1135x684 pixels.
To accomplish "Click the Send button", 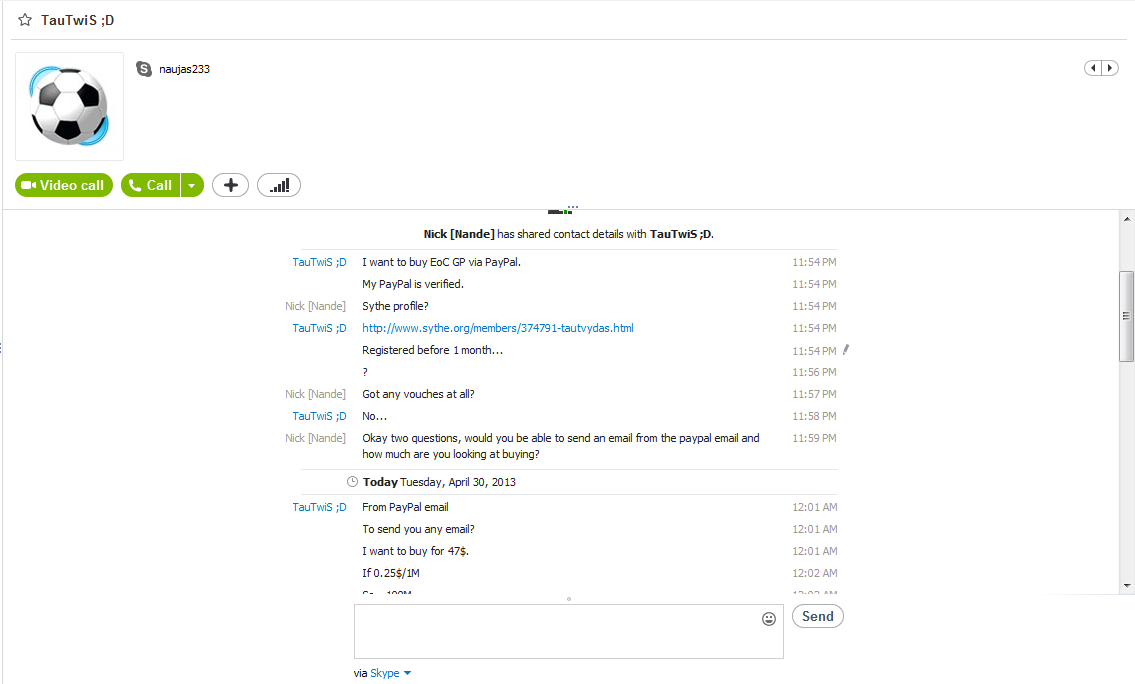I will (x=817, y=616).
